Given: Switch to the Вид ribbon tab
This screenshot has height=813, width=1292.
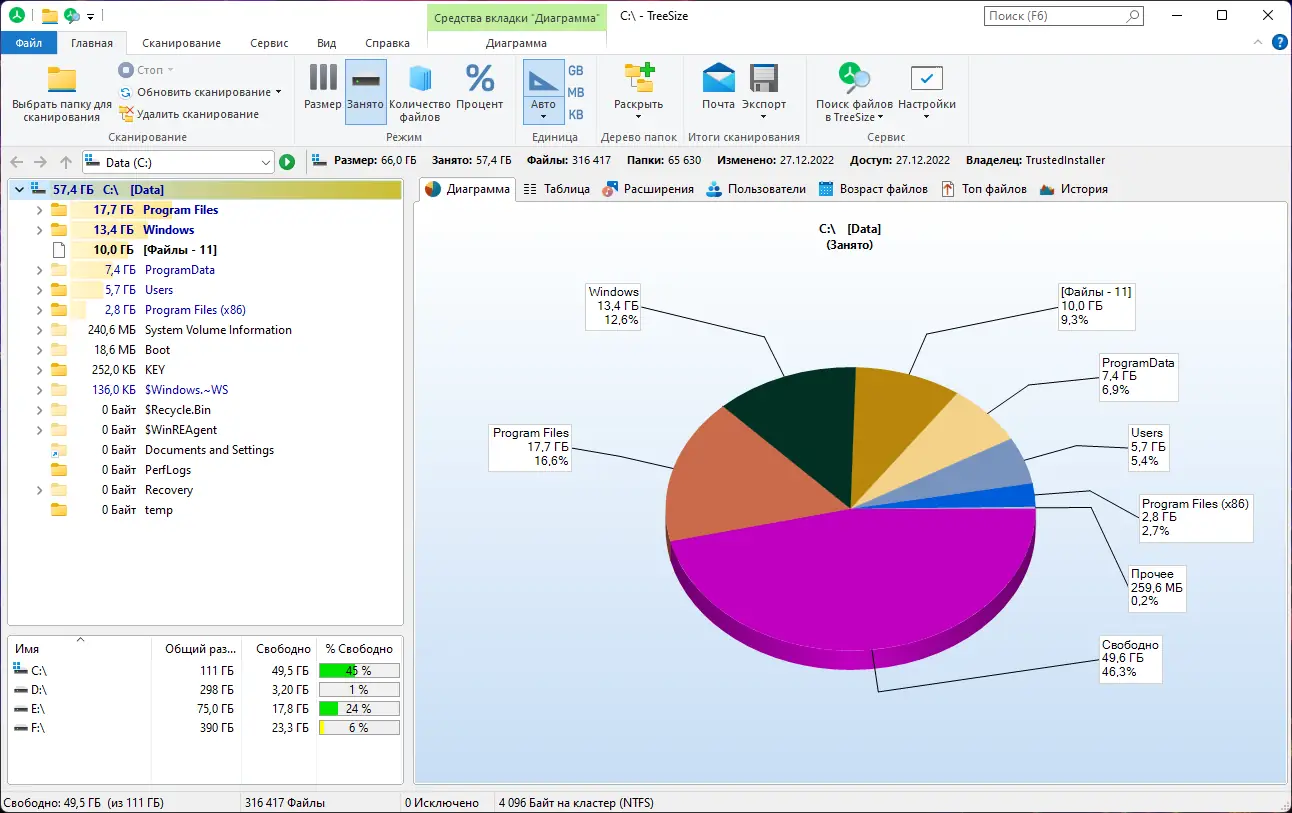Looking at the screenshot, I should tap(327, 43).
